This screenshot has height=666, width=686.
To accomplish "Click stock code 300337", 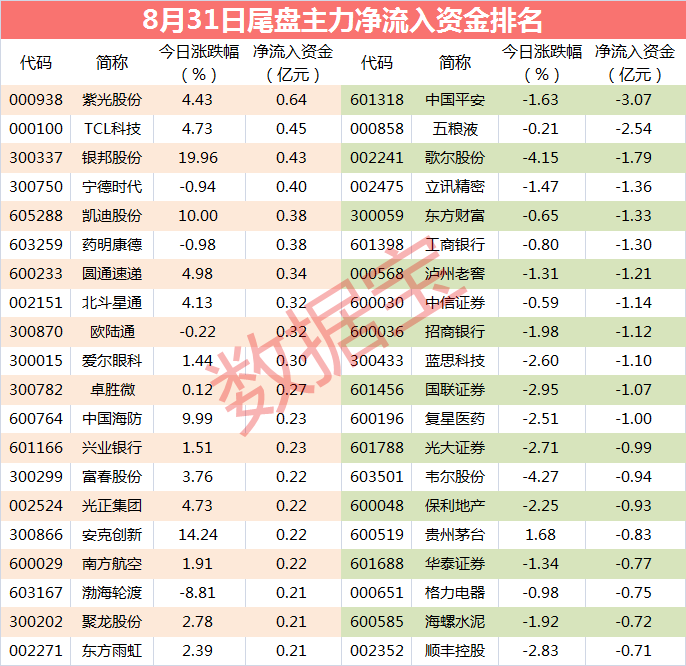I will [x=36, y=158].
